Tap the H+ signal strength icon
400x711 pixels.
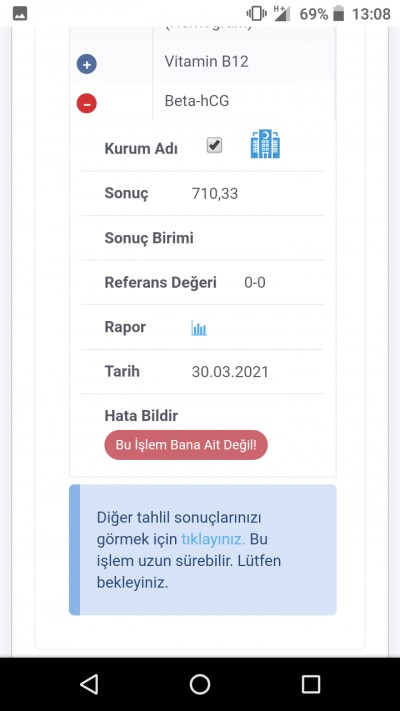282,13
